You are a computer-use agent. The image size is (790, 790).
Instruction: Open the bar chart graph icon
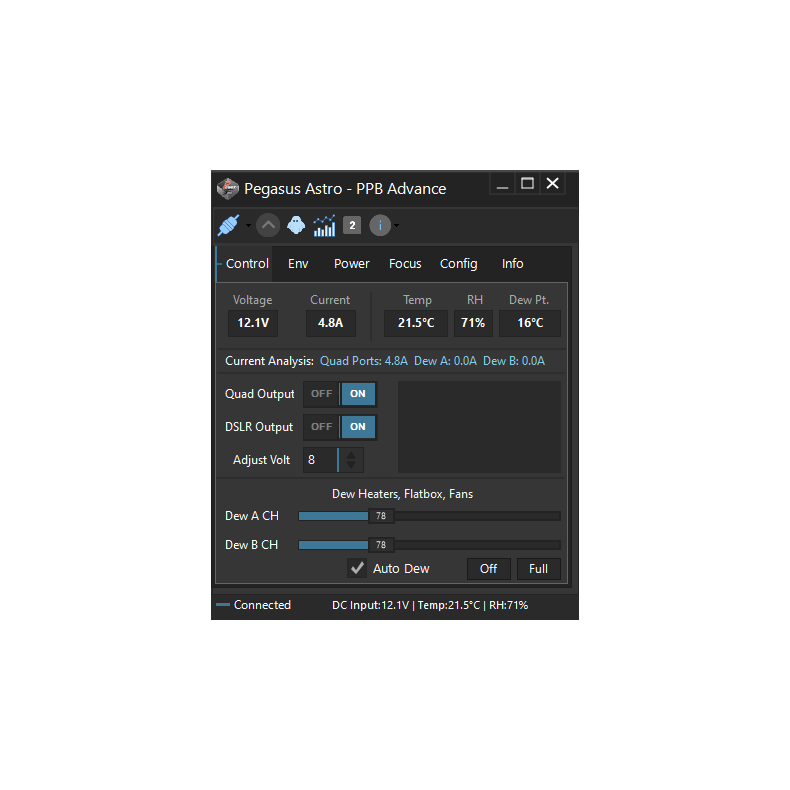point(324,225)
